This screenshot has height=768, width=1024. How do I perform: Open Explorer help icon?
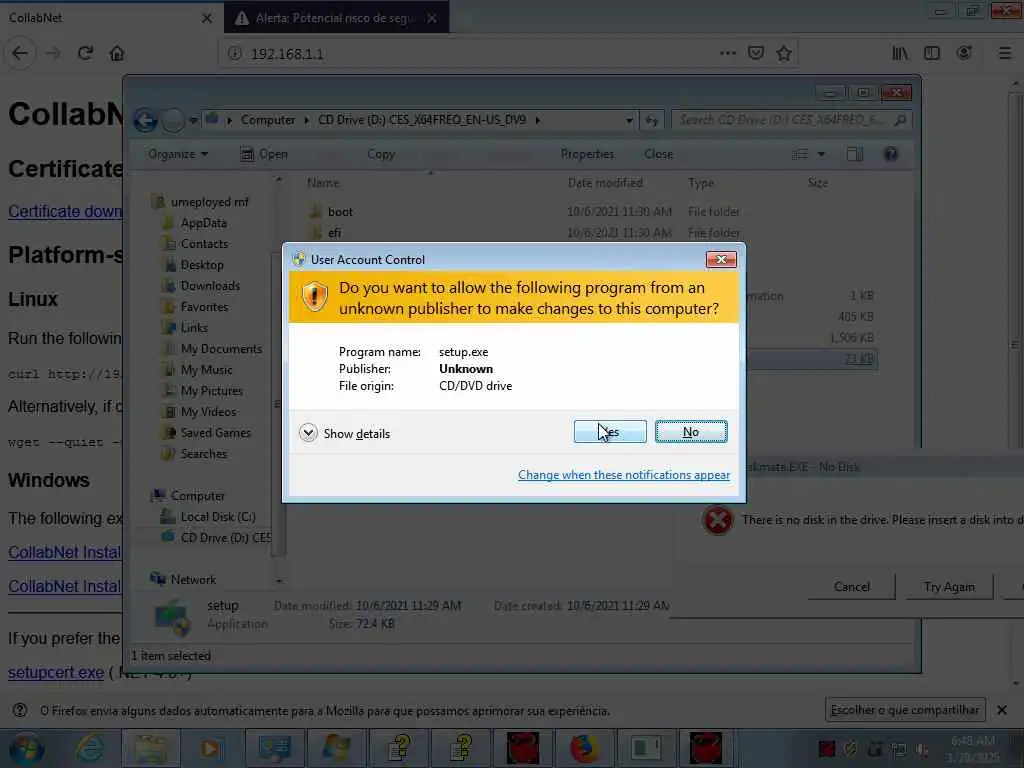pyautogui.click(x=891, y=154)
